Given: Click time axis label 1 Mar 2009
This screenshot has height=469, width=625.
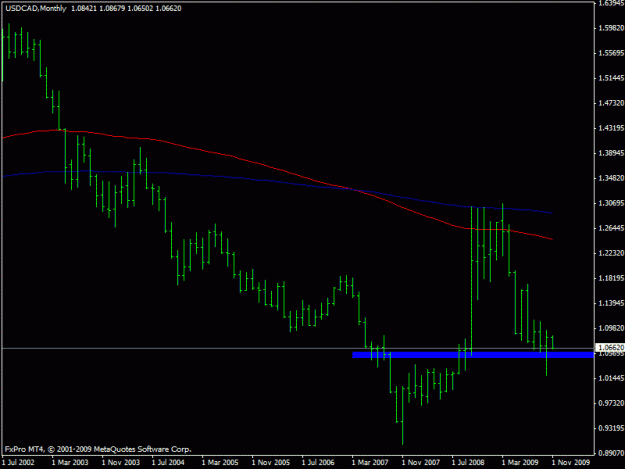Looking at the screenshot, I should pos(520,463).
